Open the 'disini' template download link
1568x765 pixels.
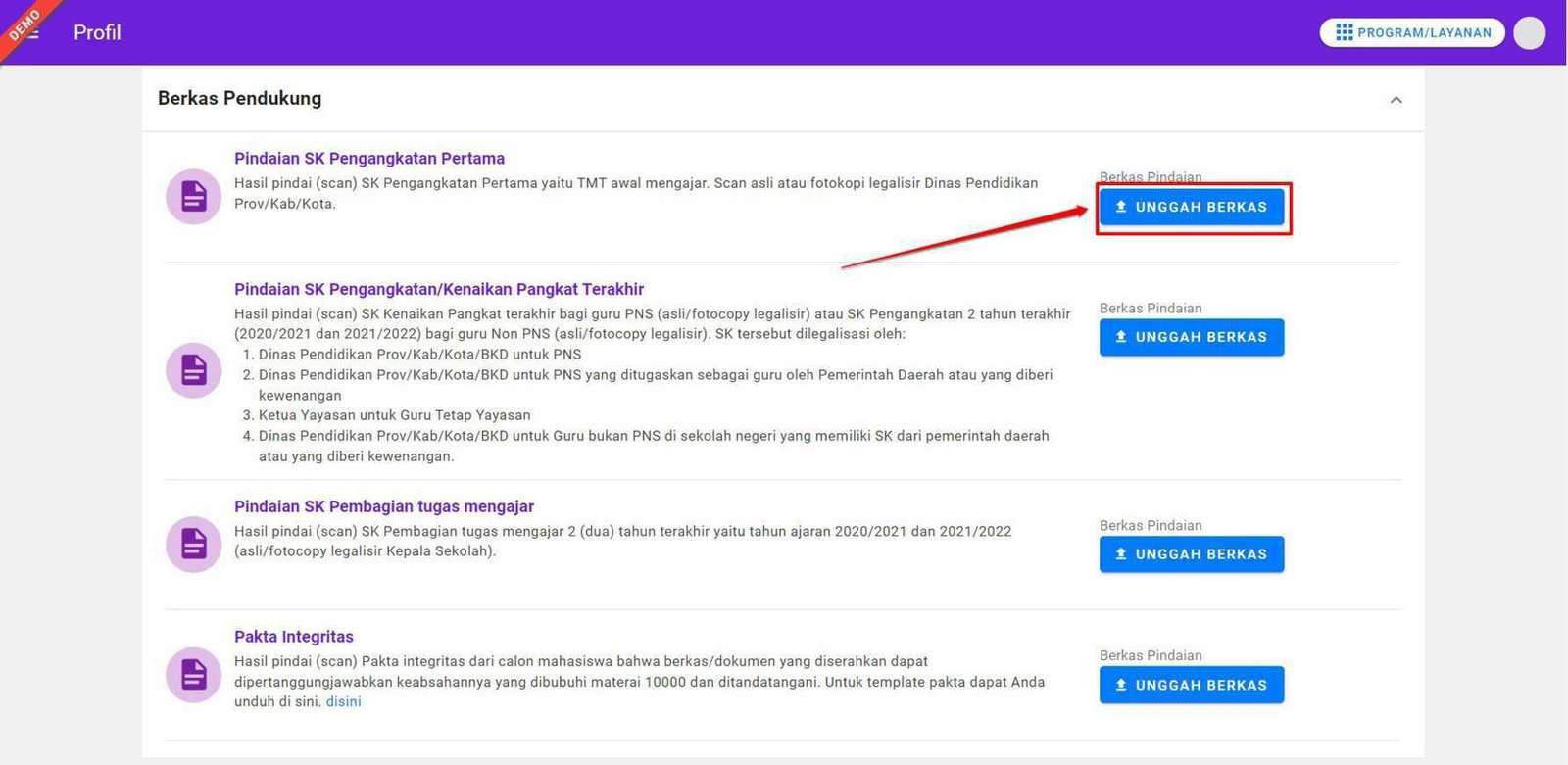343,701
